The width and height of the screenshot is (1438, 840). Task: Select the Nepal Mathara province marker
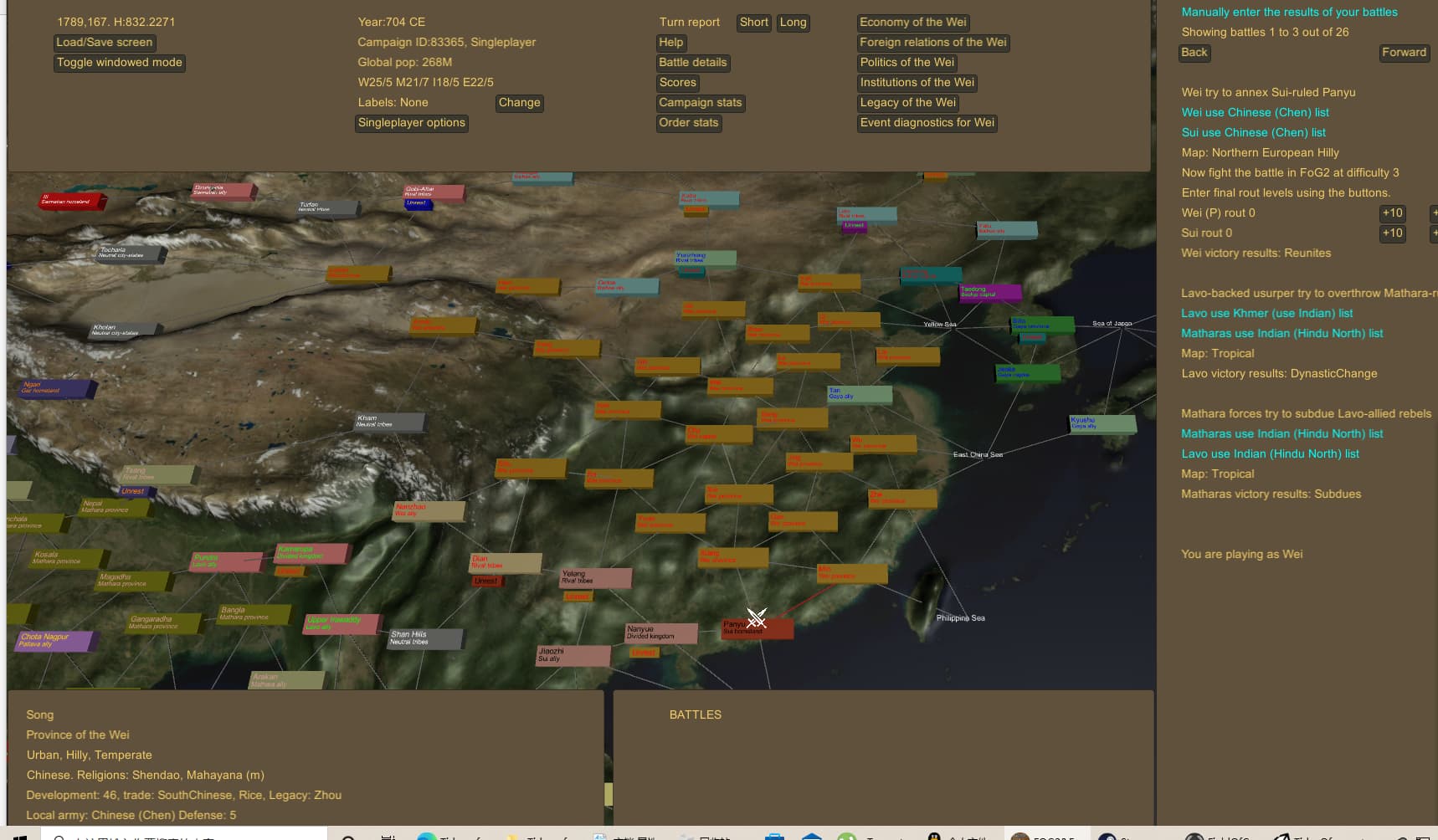click(x=115, y=506)
